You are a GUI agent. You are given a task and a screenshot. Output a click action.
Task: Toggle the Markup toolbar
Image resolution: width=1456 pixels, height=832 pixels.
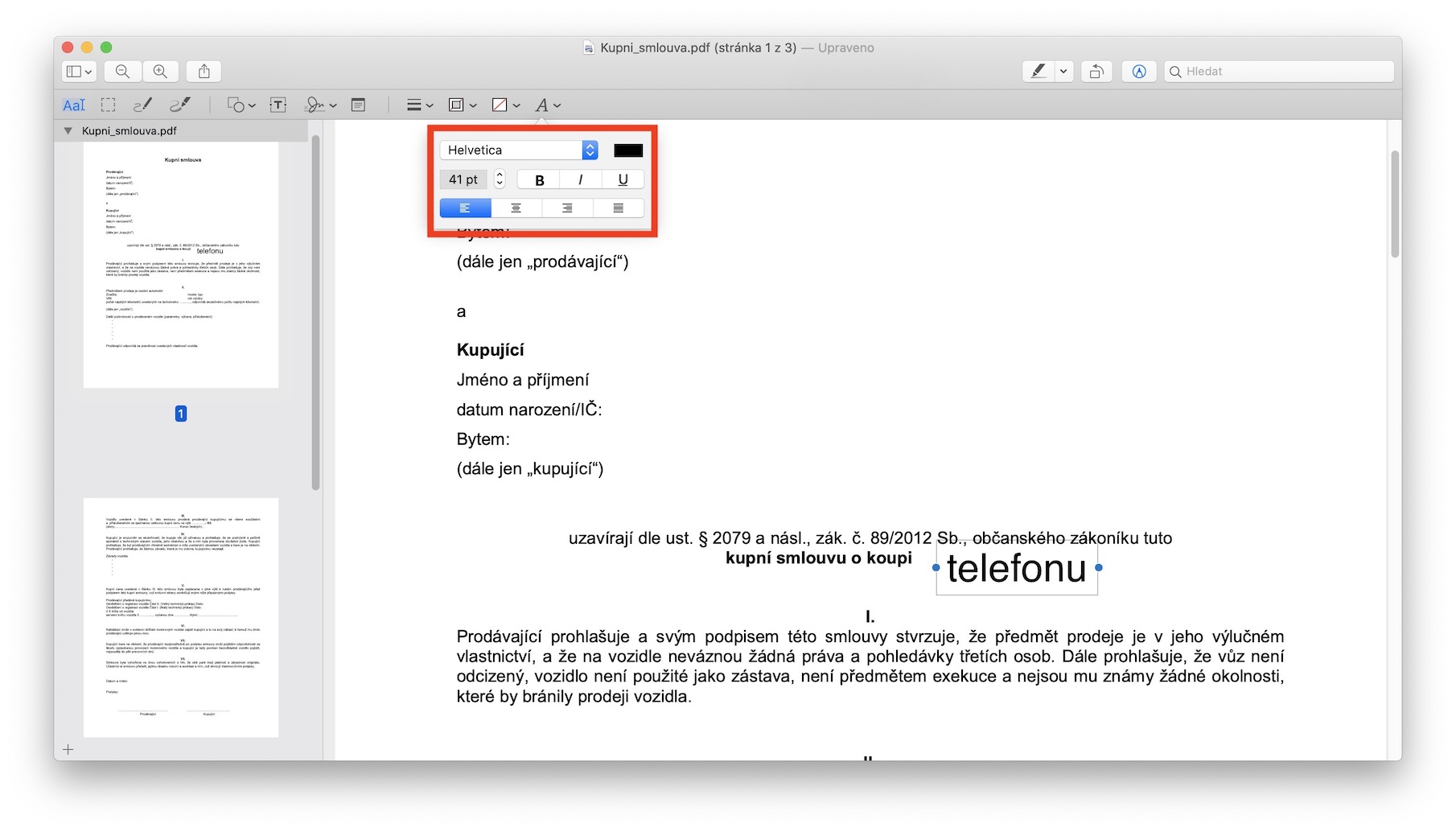(x=1139, y=72)
